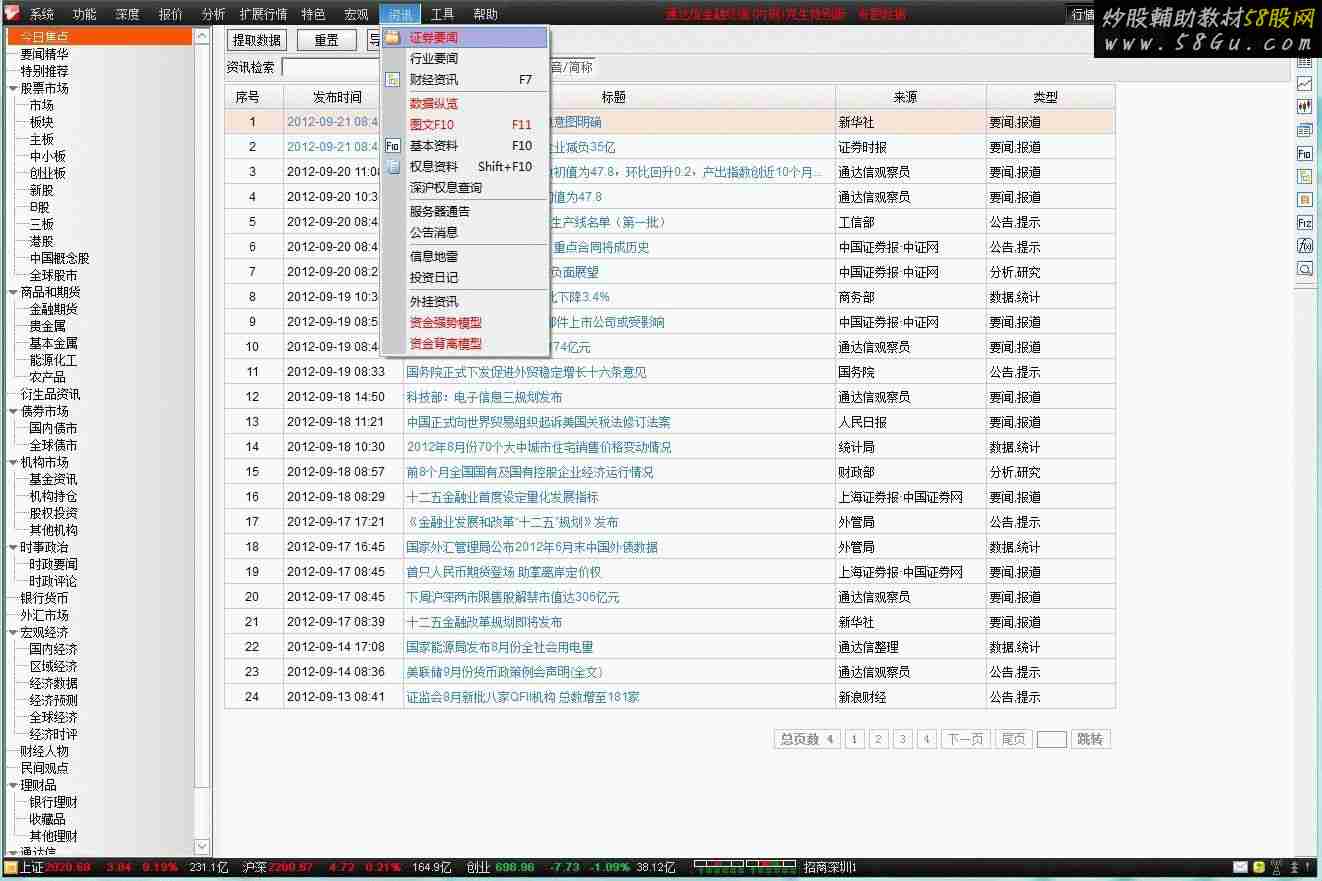
Task: Click the 跳转 button
Action: click(1090, 739)
